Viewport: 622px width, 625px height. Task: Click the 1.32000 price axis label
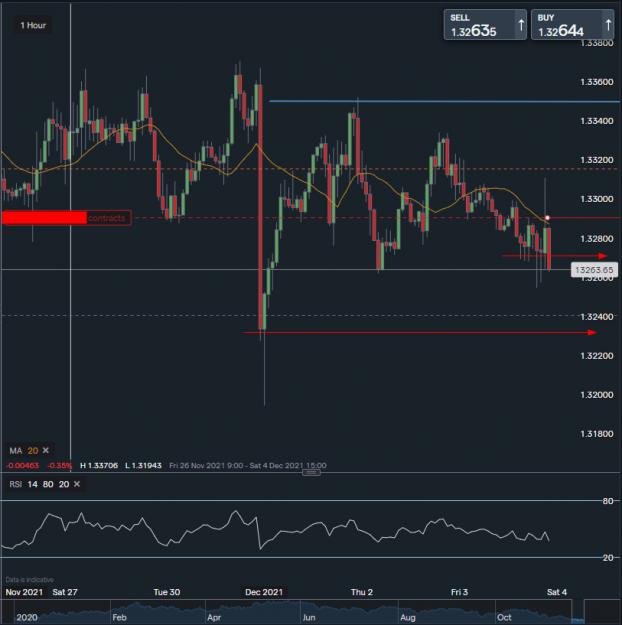click(x=597, y=395)
